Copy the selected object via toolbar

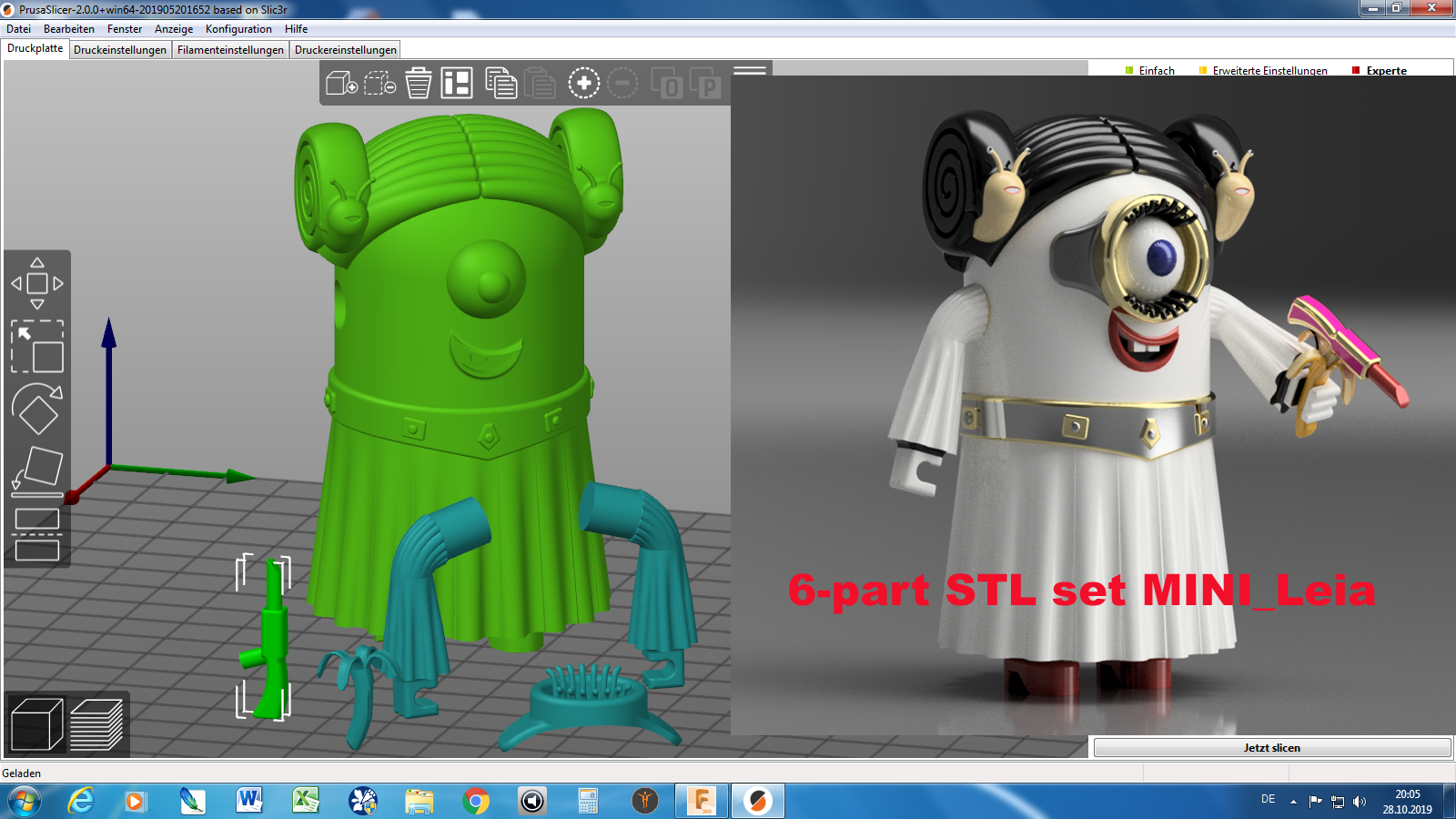click(500, 83)
